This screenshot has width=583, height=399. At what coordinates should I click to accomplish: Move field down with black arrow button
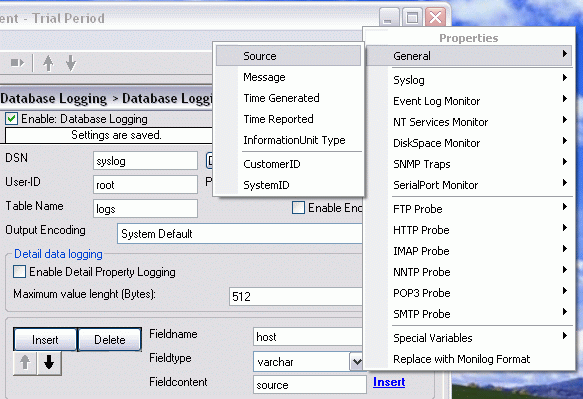click(49, 363)
